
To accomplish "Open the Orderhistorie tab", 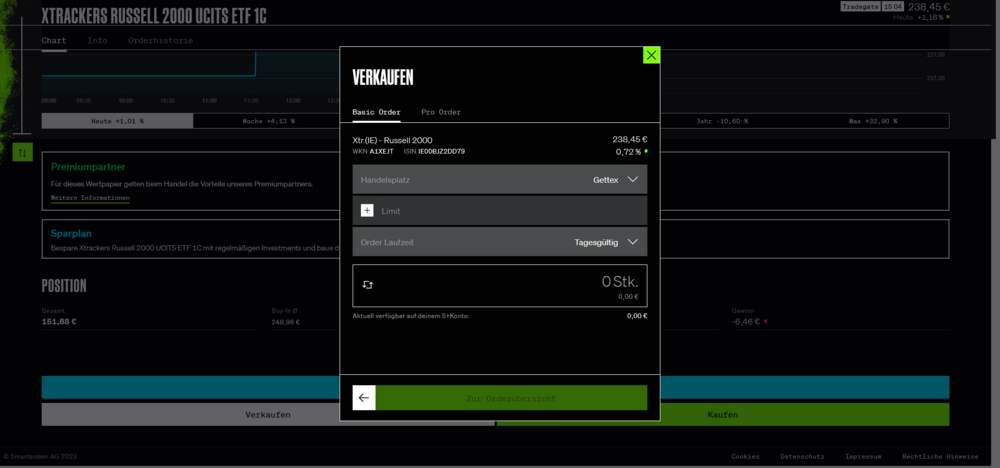I will pos(160,40).
